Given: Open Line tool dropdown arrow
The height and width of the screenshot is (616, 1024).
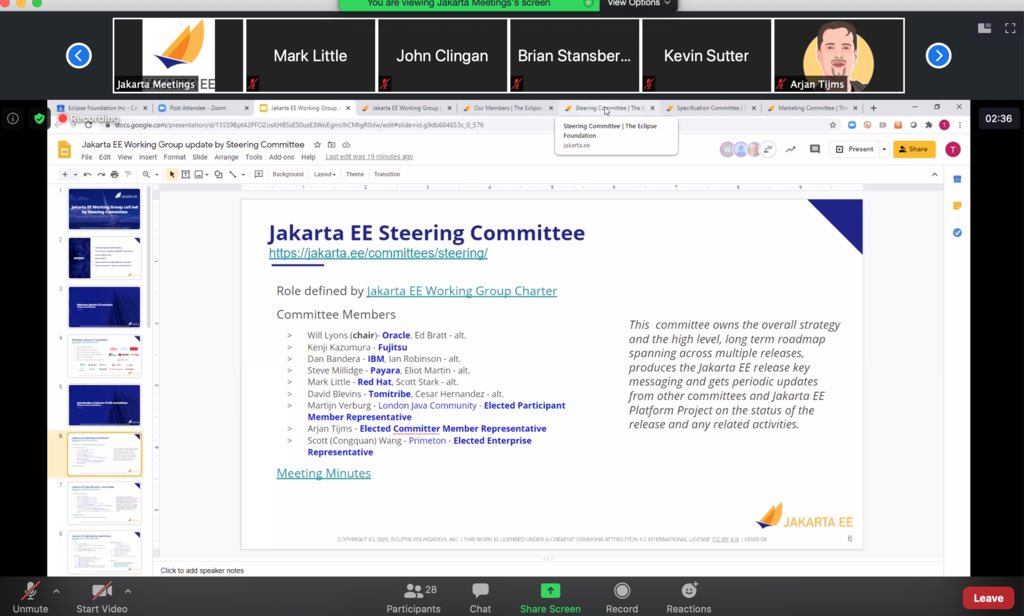Looking at the screenshot, I should pos(243,174).
